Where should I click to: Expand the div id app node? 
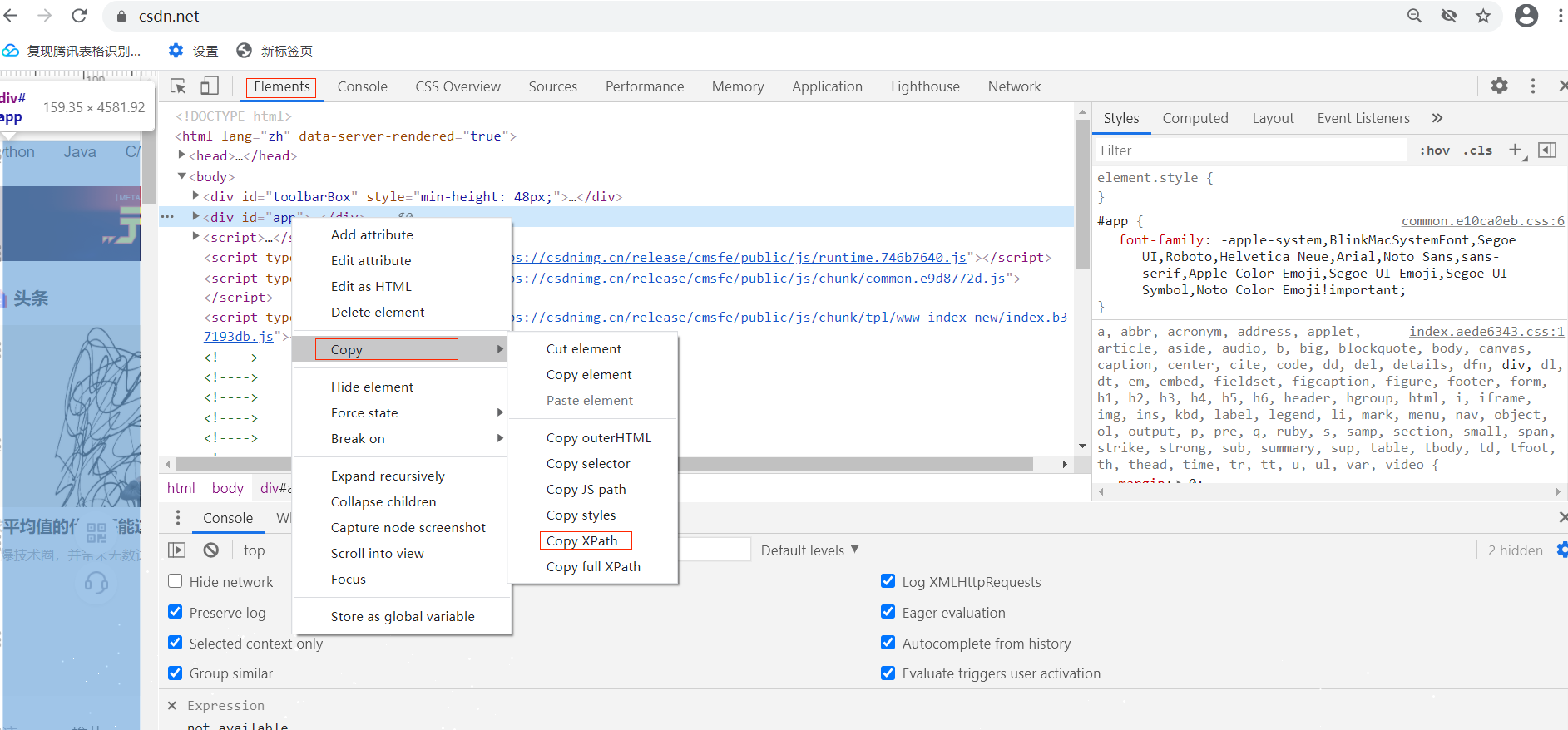[196, 216]
